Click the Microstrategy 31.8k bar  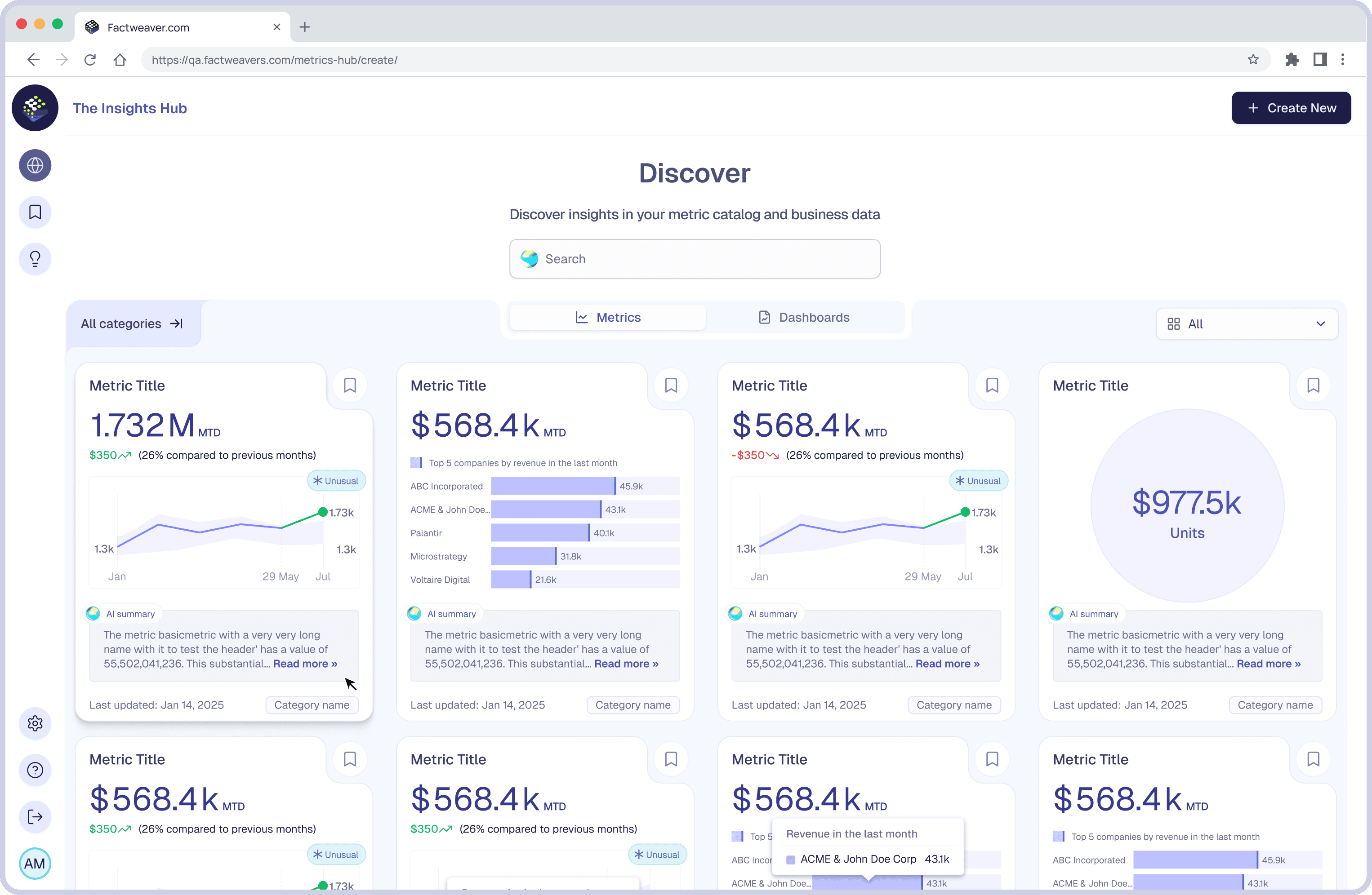[x=523, y=556]
